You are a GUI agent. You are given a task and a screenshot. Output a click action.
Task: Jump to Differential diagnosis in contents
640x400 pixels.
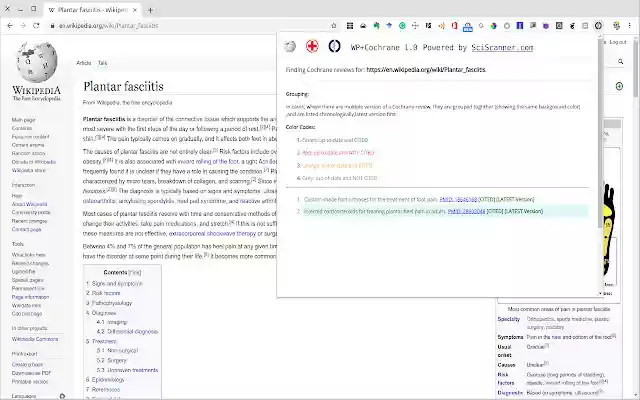click(133, 332)
